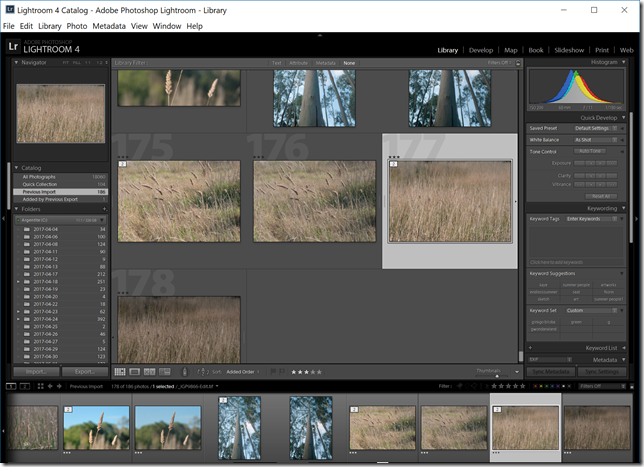
Task: Open the Metadata menu
Action: coord(109,25)
